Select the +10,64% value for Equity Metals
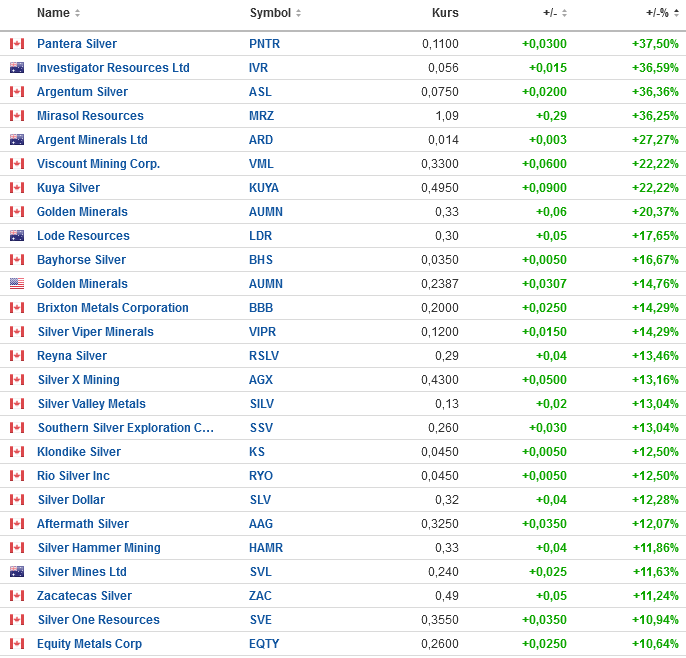Viewport: 686px width, 658px height. pyautogui.click(x=655, y=644)
